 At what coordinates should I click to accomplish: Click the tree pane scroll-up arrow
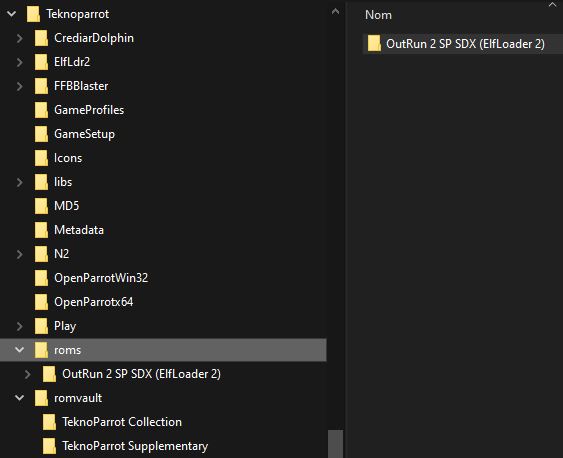(x=335, y=11)
